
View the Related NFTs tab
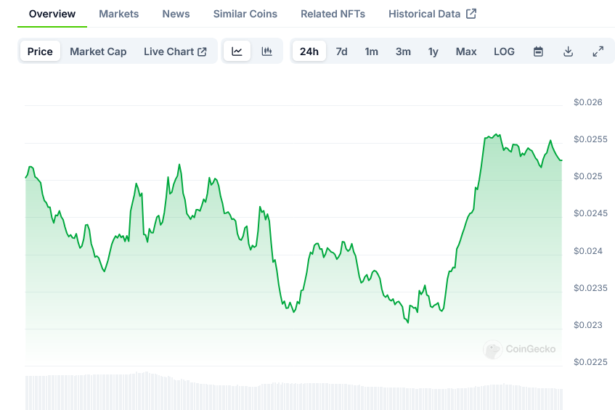point(333,14)
